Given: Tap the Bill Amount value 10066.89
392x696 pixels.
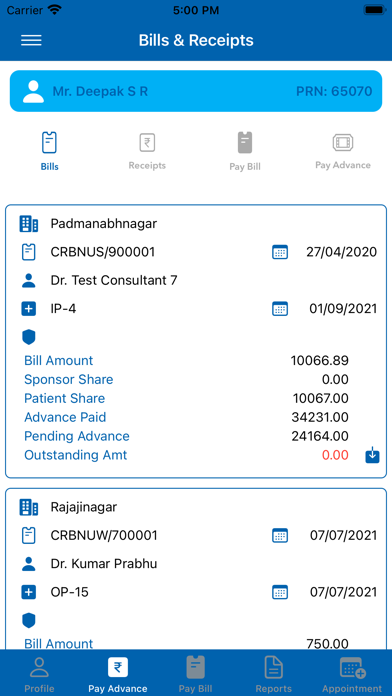Looking at the screenshot, I should pos(320,361).
